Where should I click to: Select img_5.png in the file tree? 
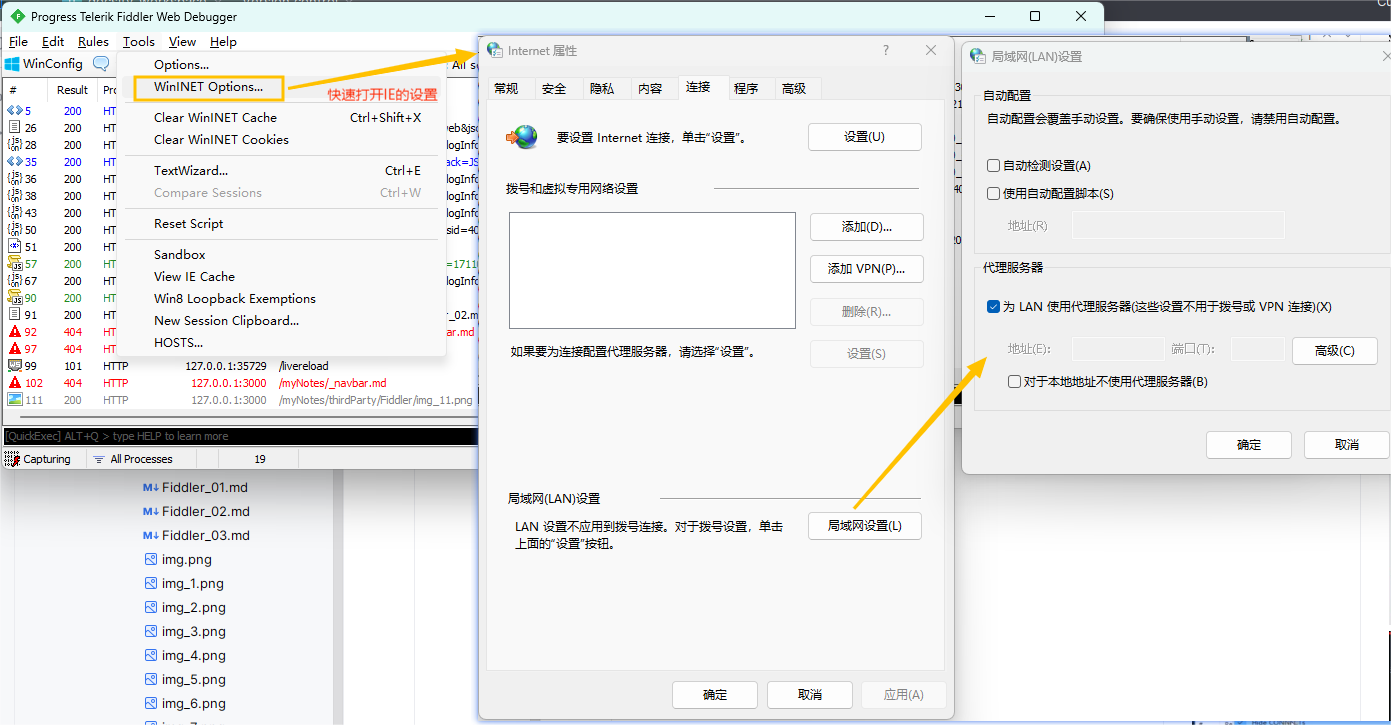(194, 679)
